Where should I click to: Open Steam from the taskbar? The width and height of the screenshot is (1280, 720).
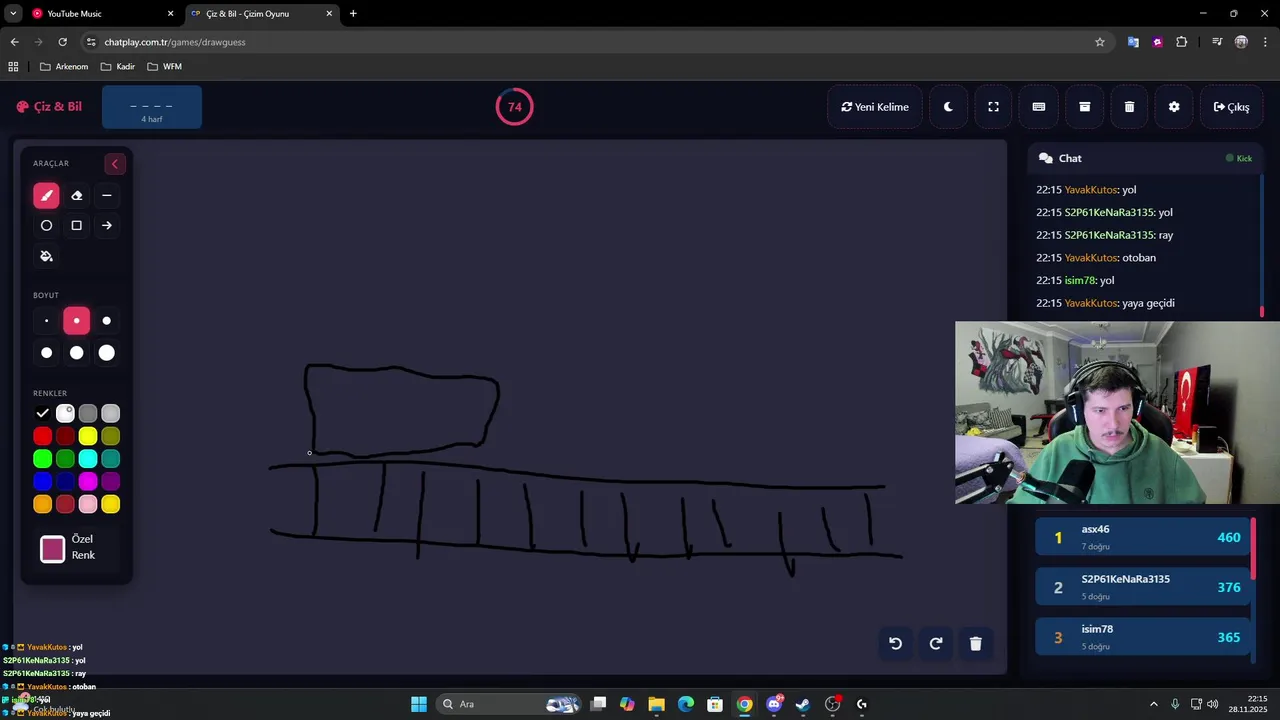pyautogui.click(x=803, y=704)
